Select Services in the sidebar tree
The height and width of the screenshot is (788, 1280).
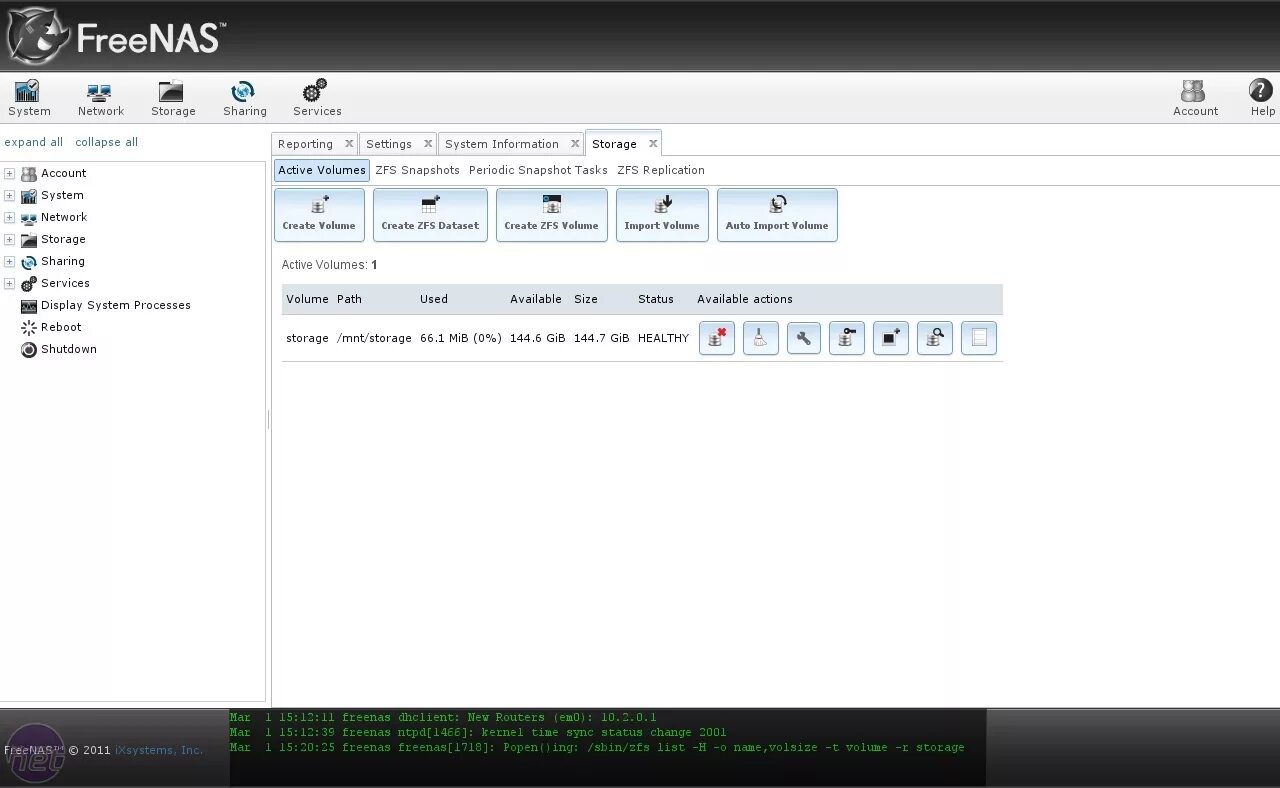pyautogui.click(x=65, y=283)
